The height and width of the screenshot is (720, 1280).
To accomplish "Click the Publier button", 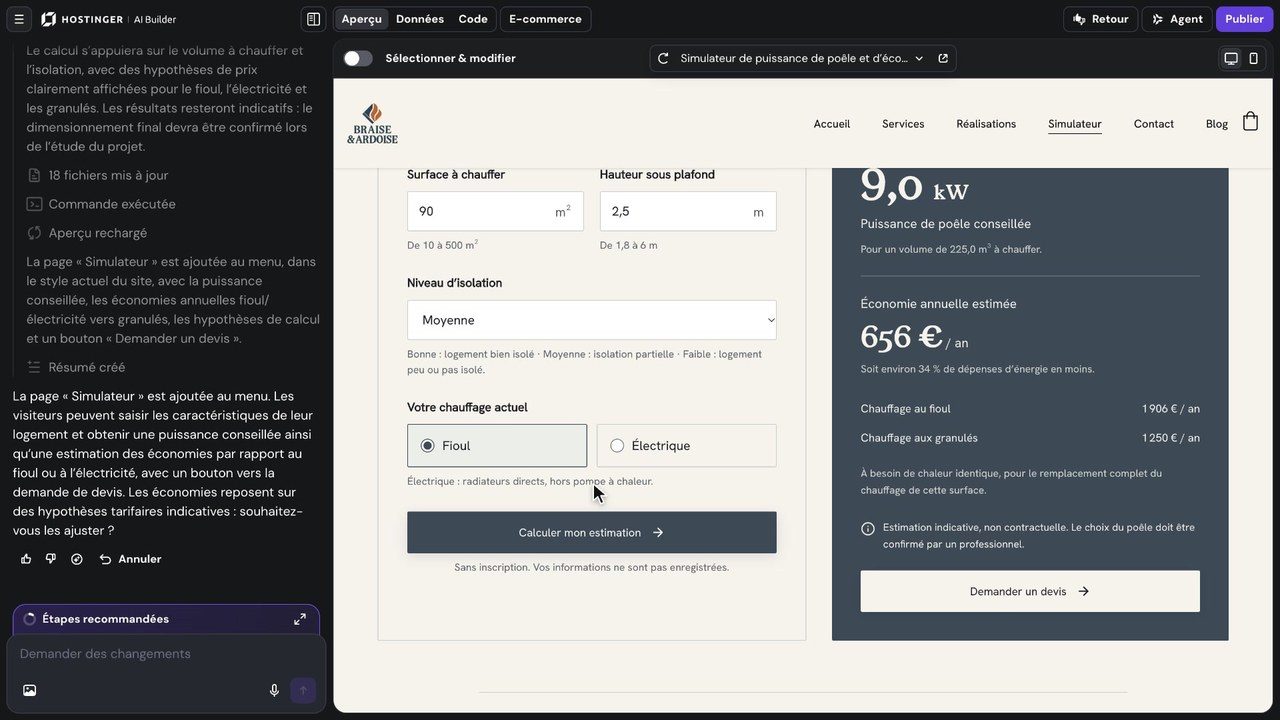I will click(1244, 19).
